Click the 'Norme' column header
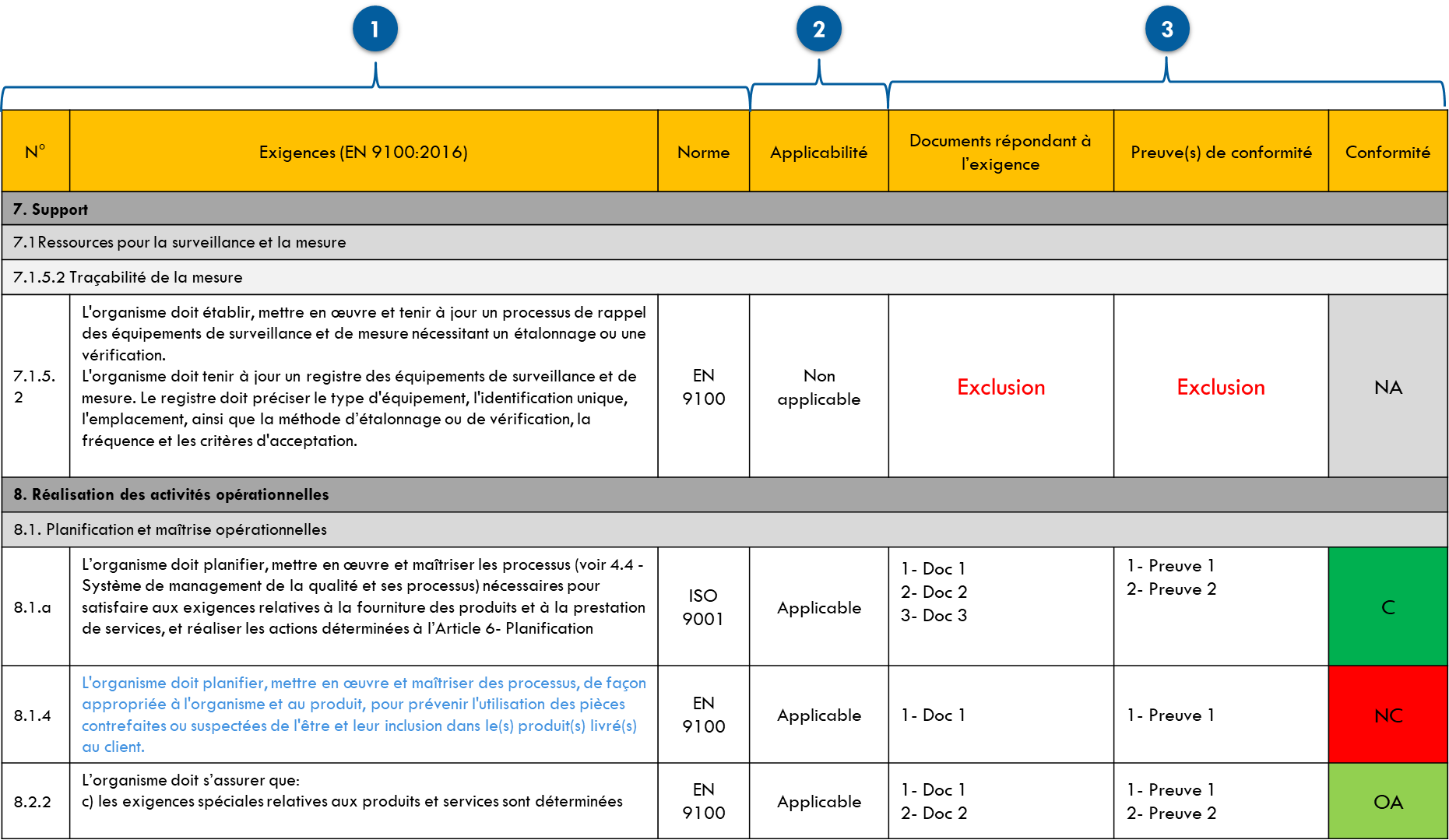Screen dimensions: 1449x840 703,151
